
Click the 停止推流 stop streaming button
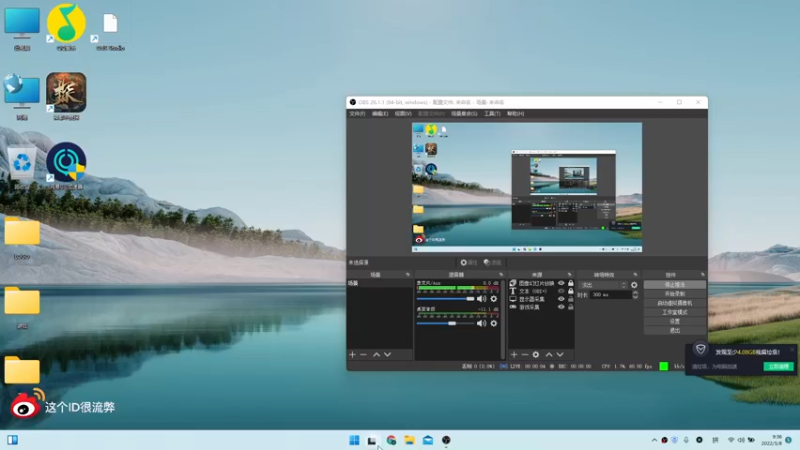click(674, 285)
